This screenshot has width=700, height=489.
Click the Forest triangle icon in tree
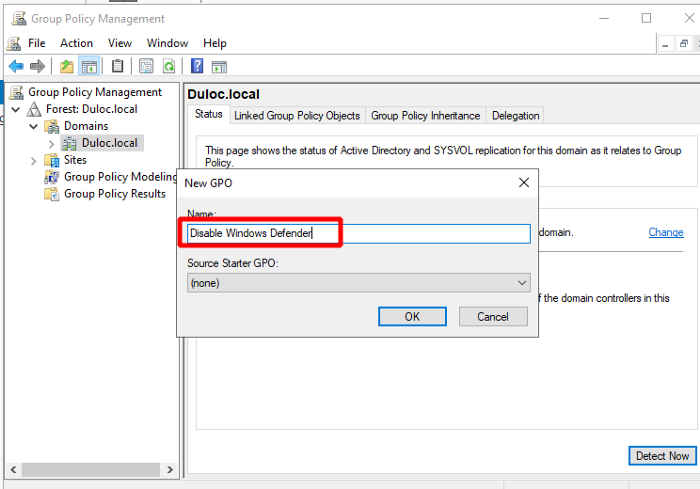click(x=34, y=109)
